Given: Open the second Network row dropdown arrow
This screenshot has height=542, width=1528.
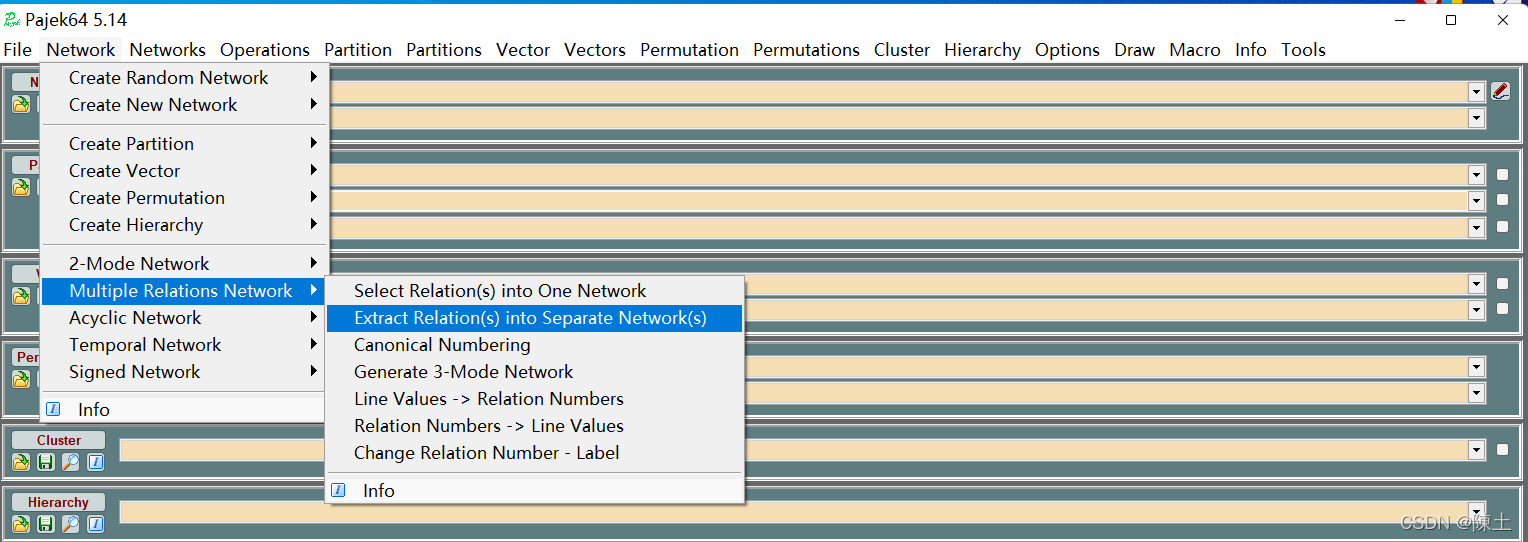Looking at the screenshot, I should coord(1477,118).
